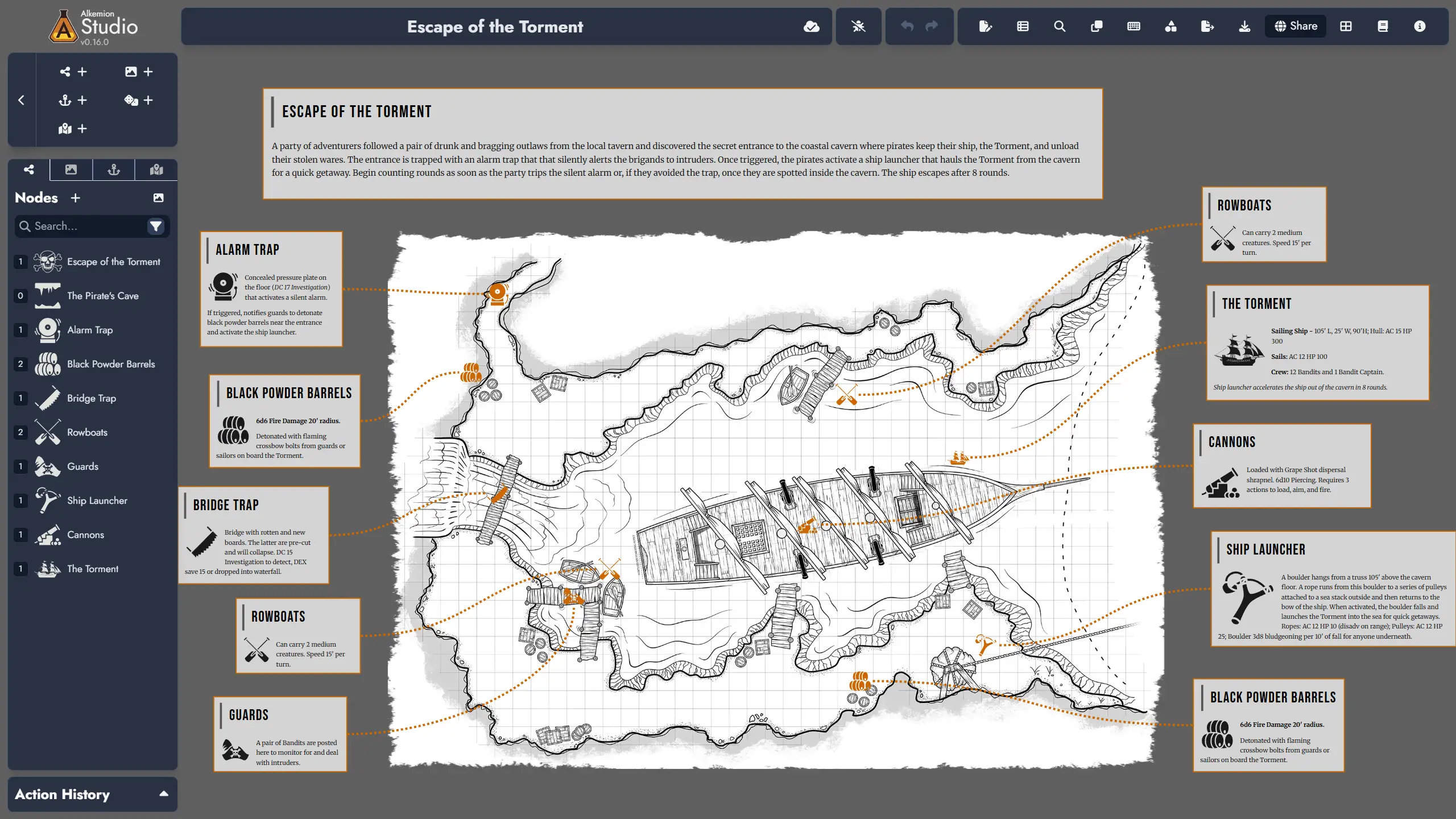Image resolution: width=1456 pixels, height=819 pixels.
Task: Toggle the grid layout icon in toolbar
Action: pos(1346,26)
